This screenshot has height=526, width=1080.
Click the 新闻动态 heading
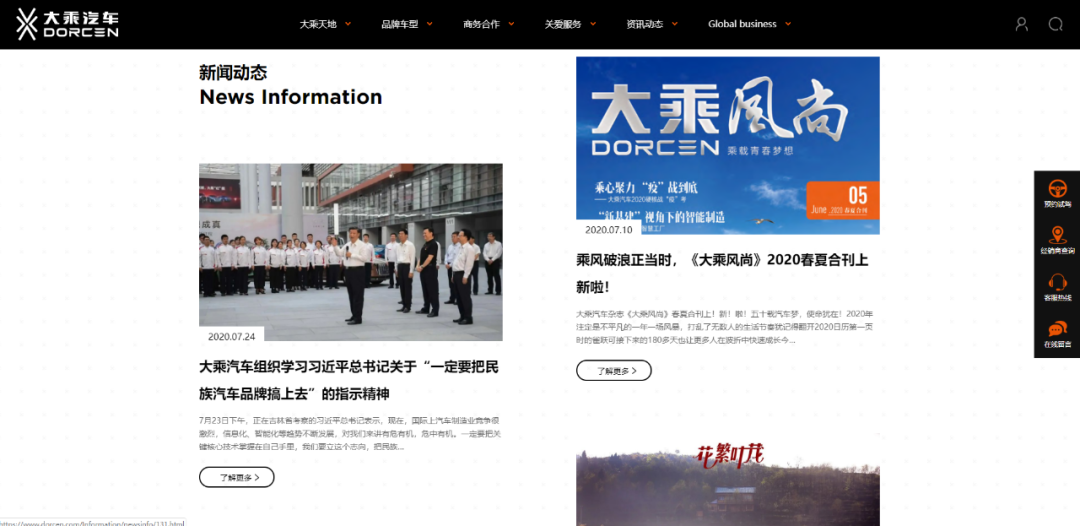tap(233, 72)
